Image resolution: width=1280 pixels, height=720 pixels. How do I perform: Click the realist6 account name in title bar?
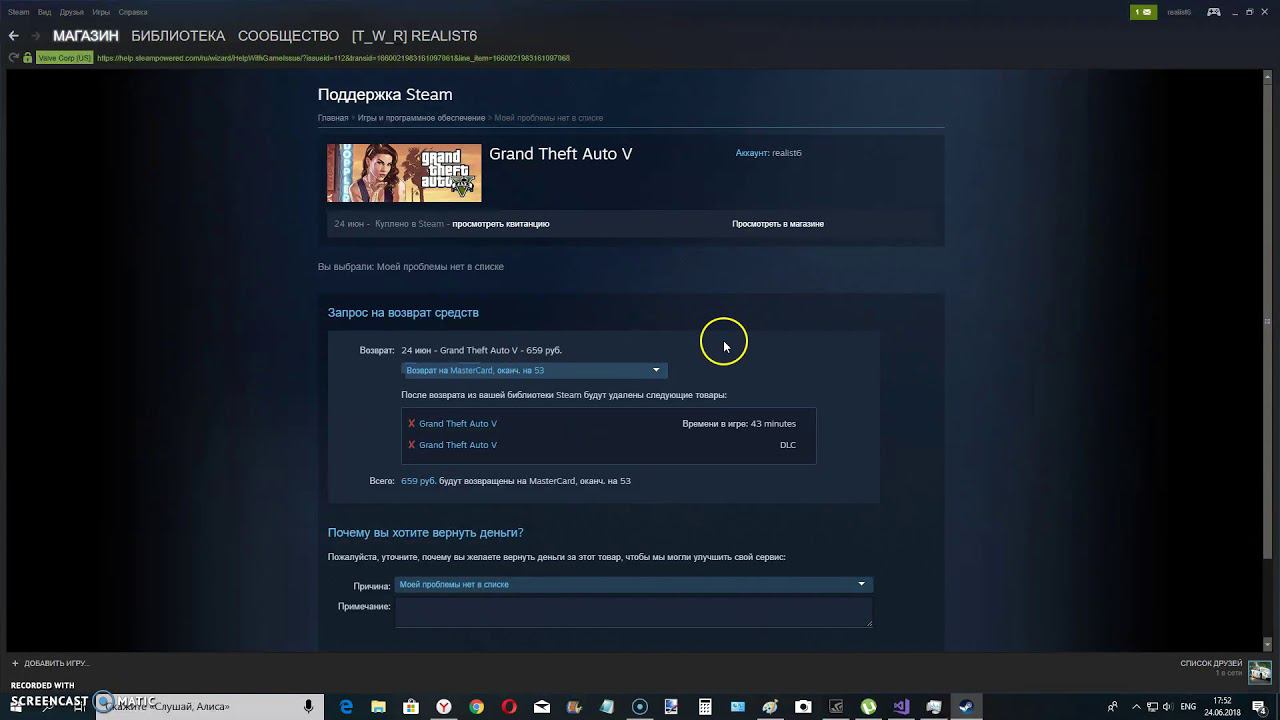point(1179,12)
